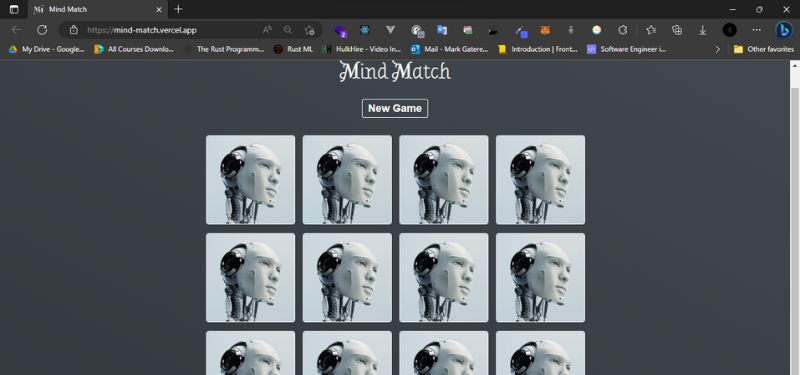Open the MetaMask fox extension

545,30
